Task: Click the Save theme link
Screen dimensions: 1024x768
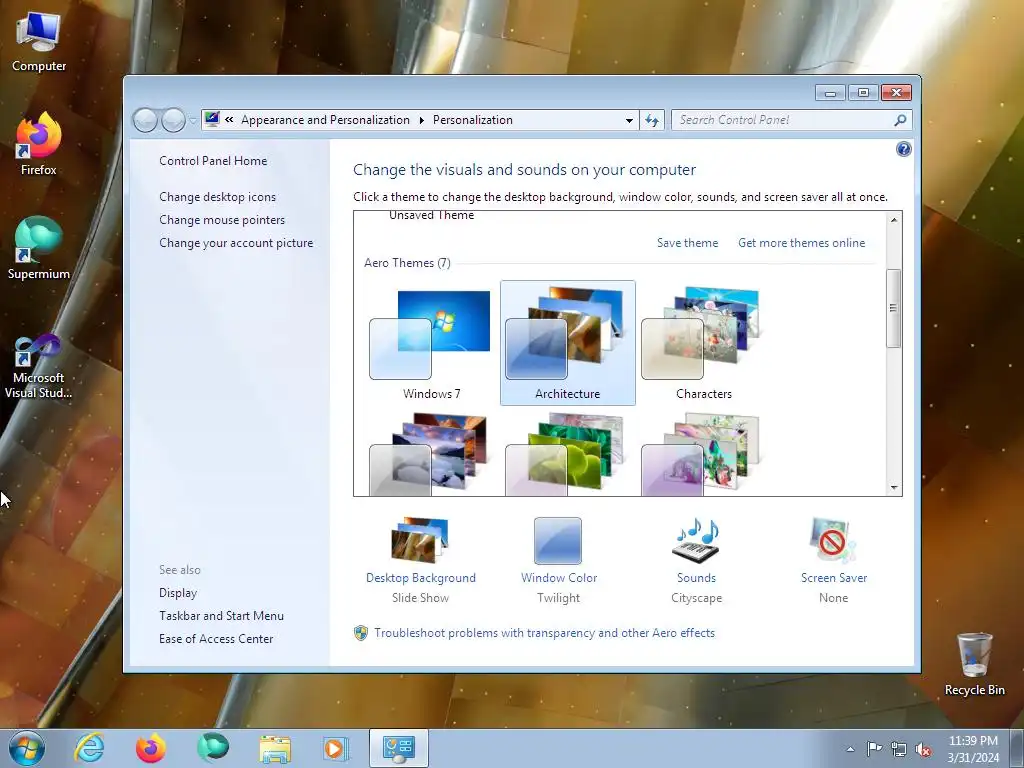Action: pos(687,243)
